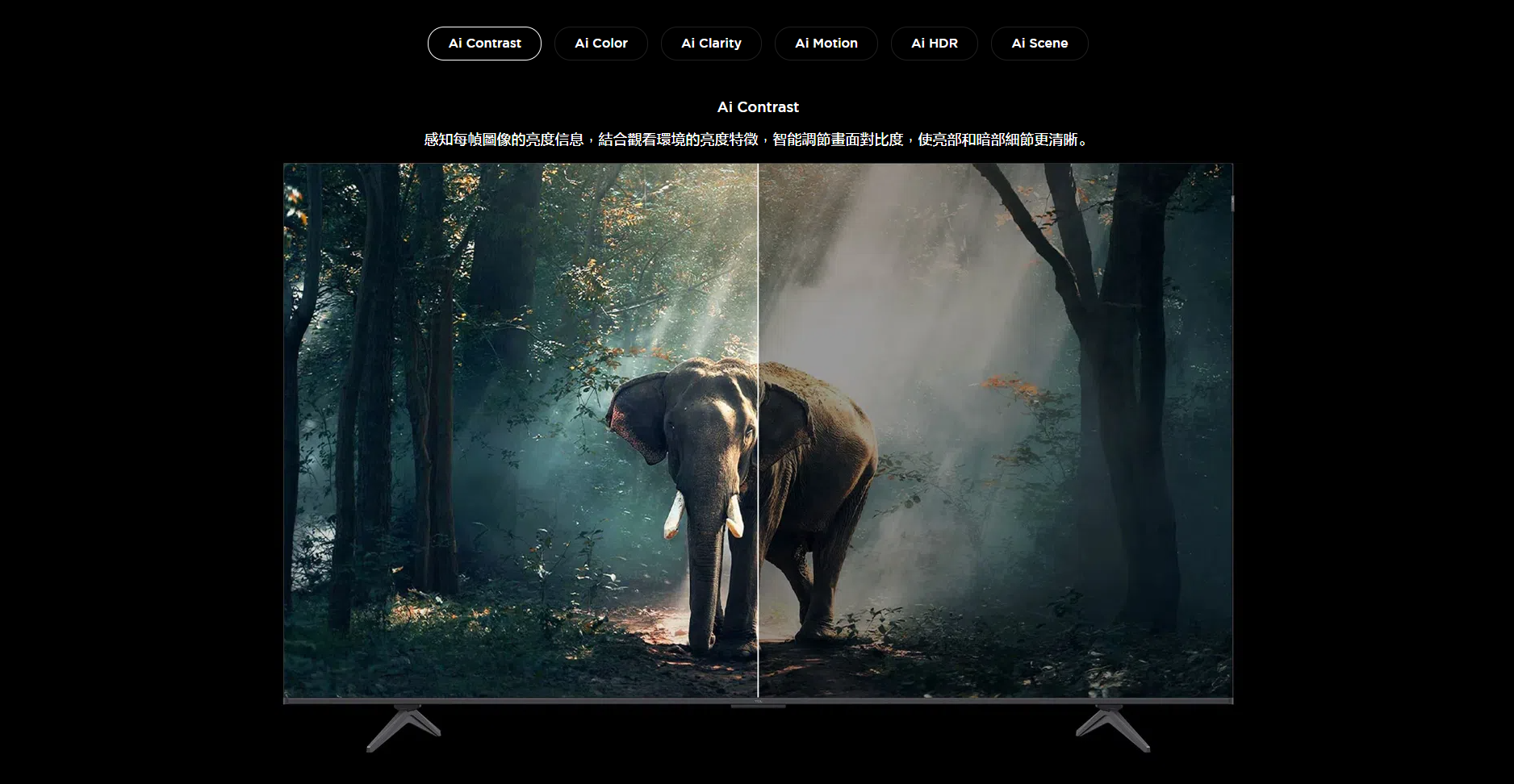The height and width of the screenshot is (784, 1514).
Task: Click the before/after comparison divider line
Action: click(x=758, y=430)
